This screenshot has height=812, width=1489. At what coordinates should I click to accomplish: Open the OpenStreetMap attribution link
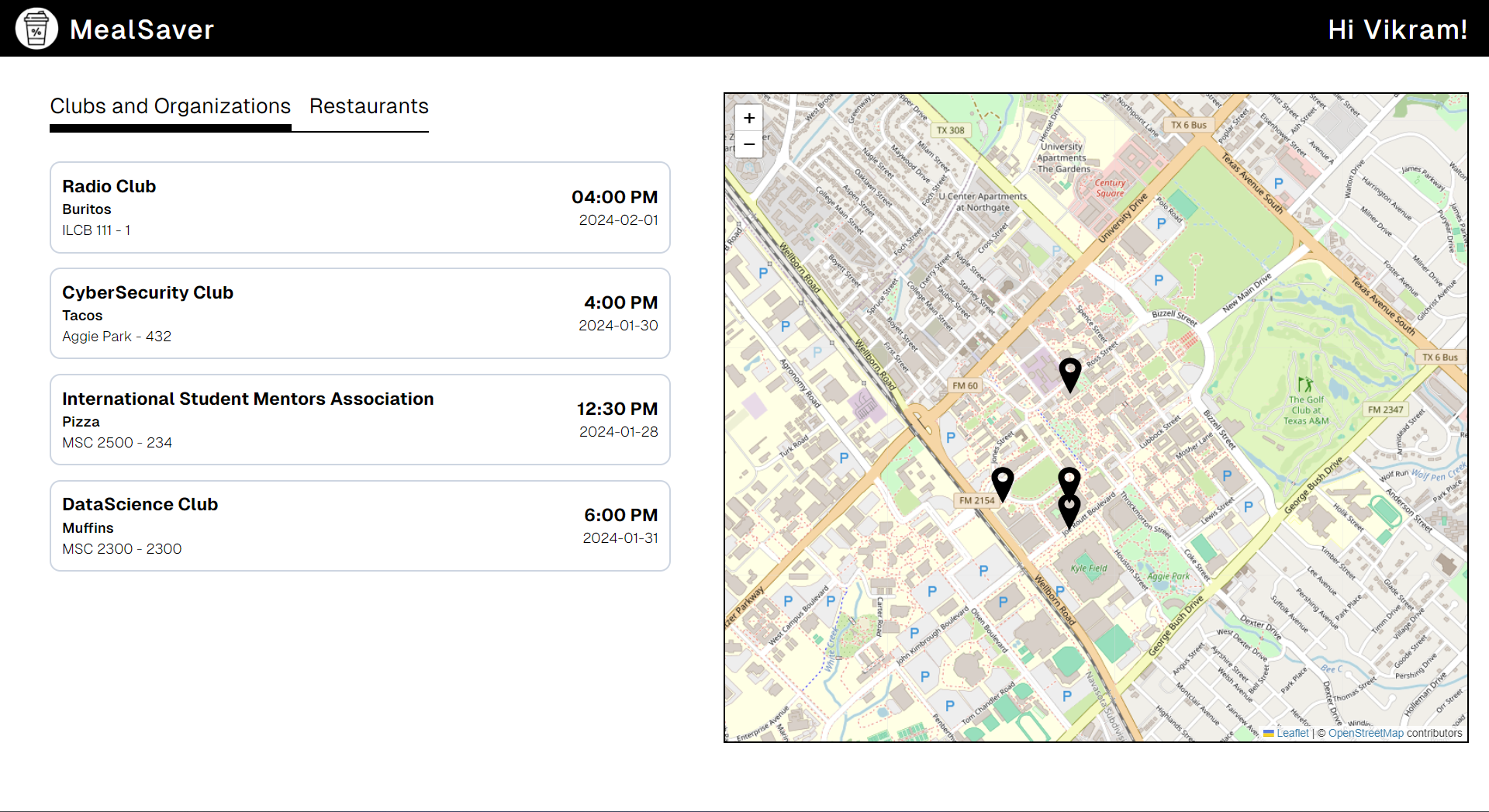[x=1366, y=733]
